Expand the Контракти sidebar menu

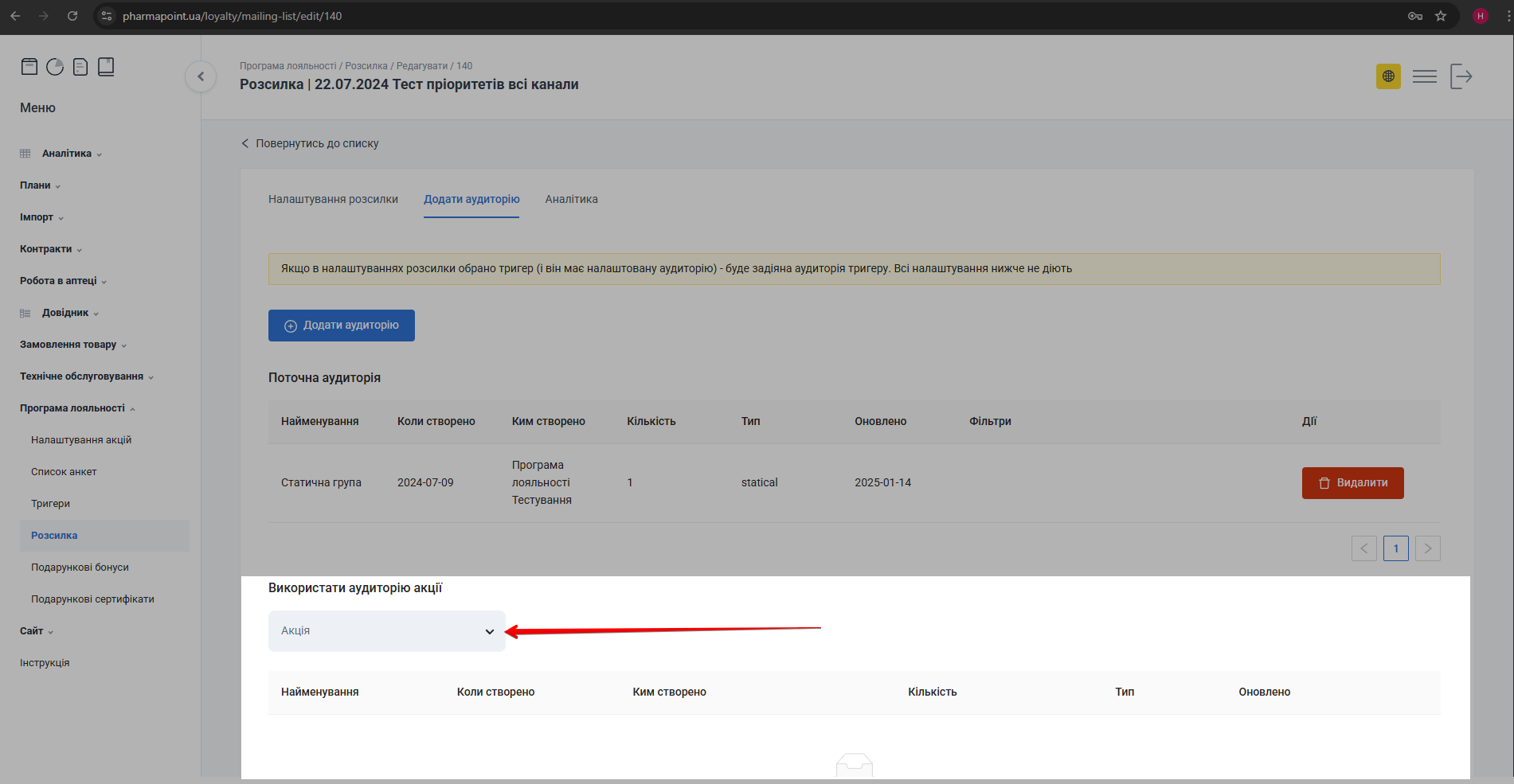51,249
